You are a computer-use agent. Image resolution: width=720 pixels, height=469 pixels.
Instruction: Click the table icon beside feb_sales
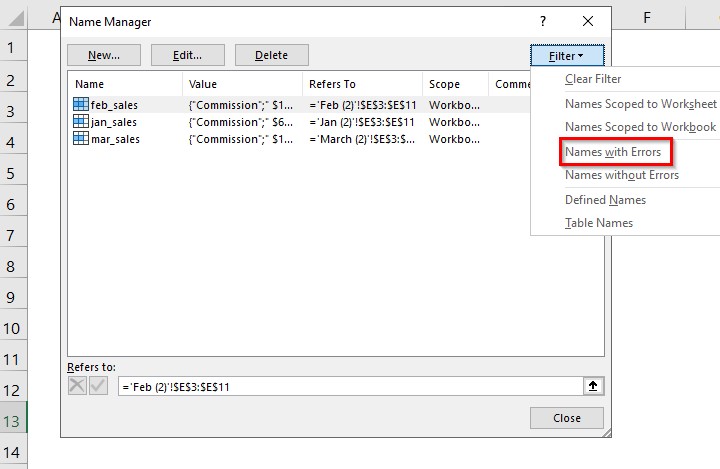point(81,104)
